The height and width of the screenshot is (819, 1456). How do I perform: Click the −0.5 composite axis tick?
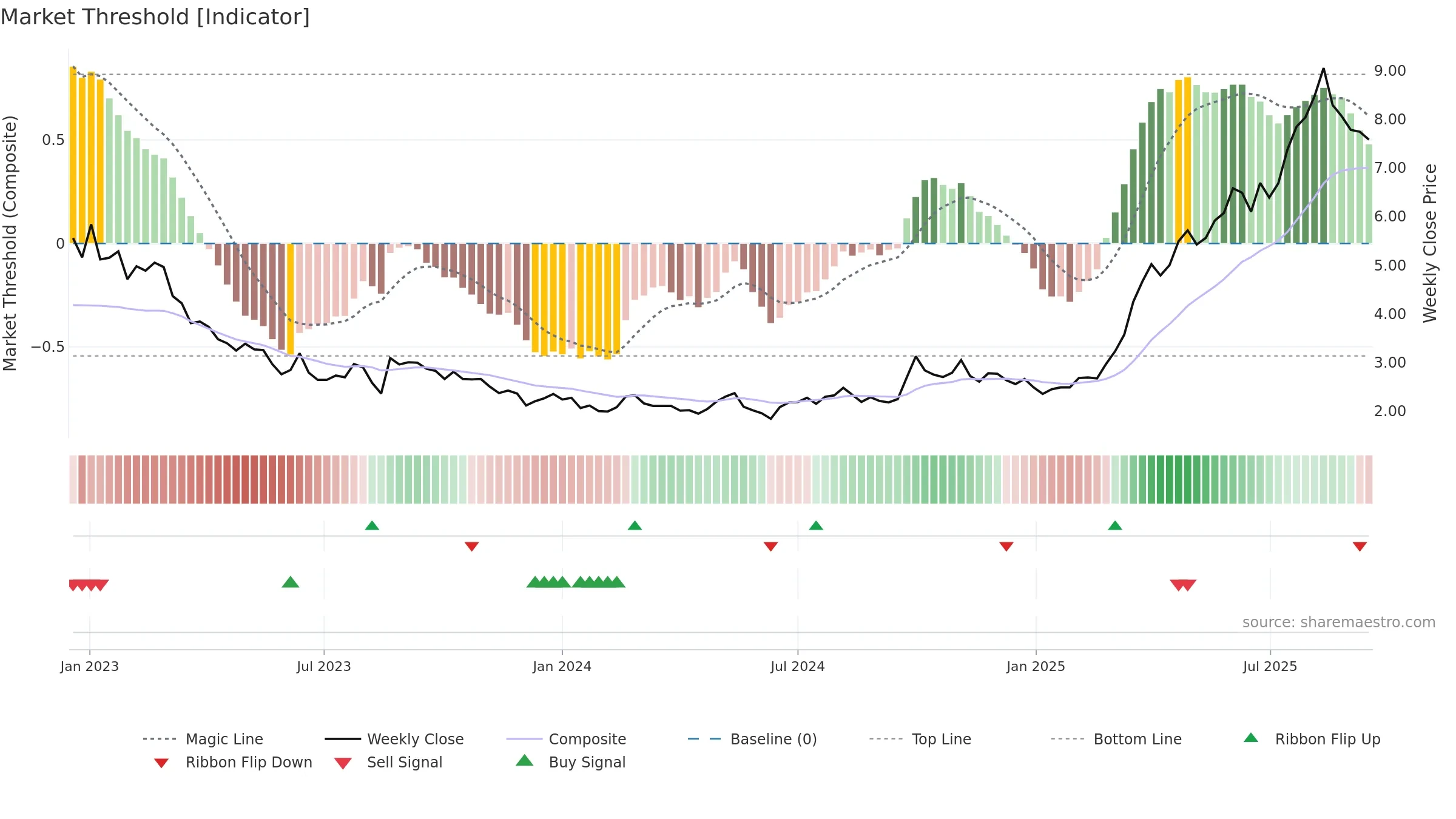(47, 347)
